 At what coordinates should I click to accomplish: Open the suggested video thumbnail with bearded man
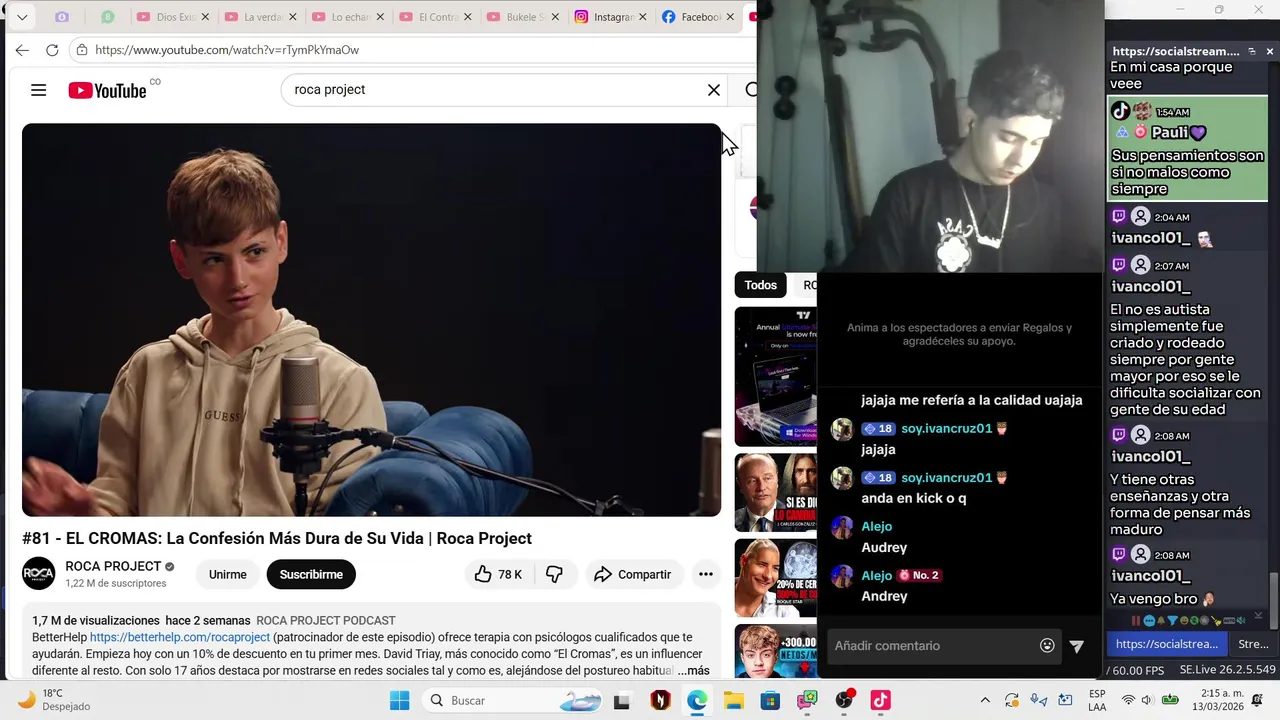coord(776,492)
